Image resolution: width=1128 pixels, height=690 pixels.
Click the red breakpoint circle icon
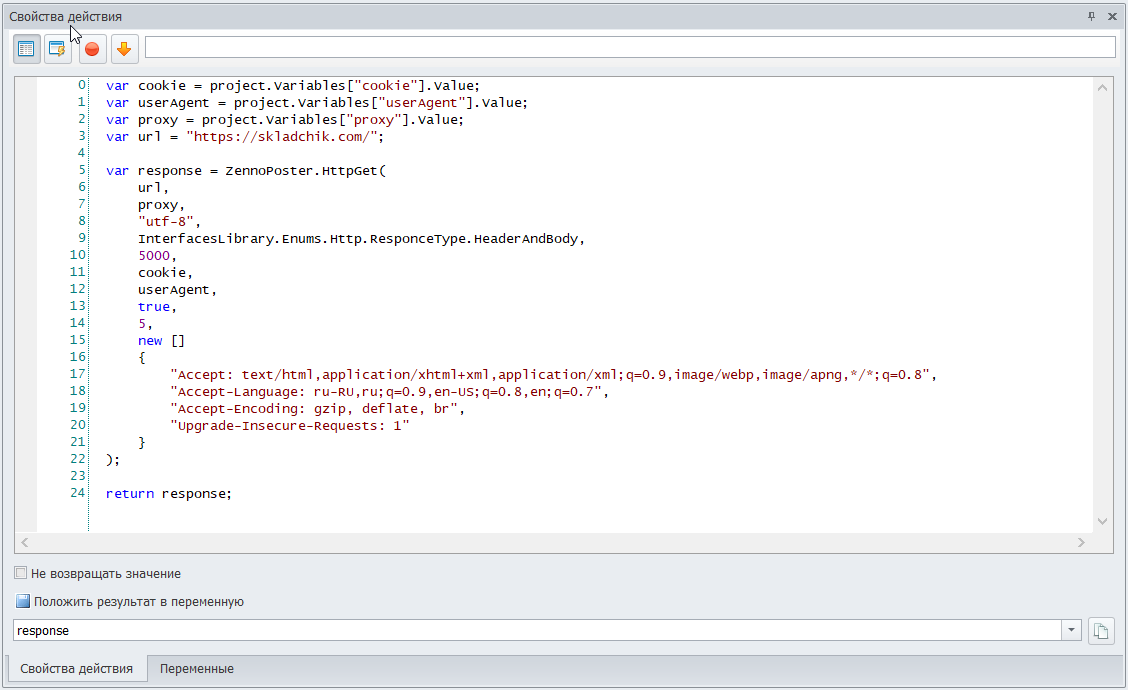click(x=91, y=49)
